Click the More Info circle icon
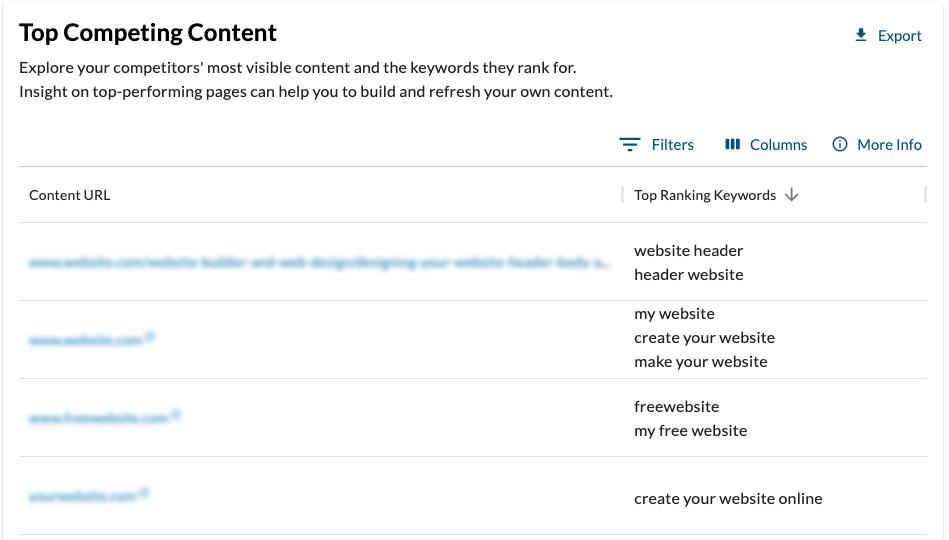Image resolution: width=949 pixels, height=540 pixels. coord(840,145)
